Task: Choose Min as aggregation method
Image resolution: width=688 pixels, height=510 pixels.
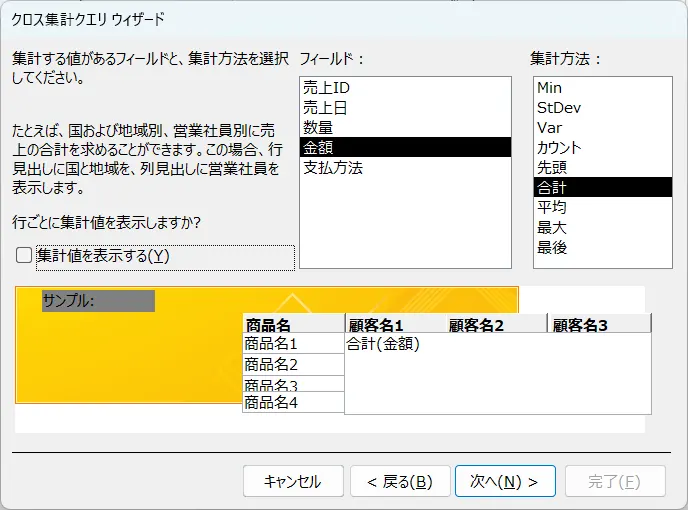Action: click(602, 88)
